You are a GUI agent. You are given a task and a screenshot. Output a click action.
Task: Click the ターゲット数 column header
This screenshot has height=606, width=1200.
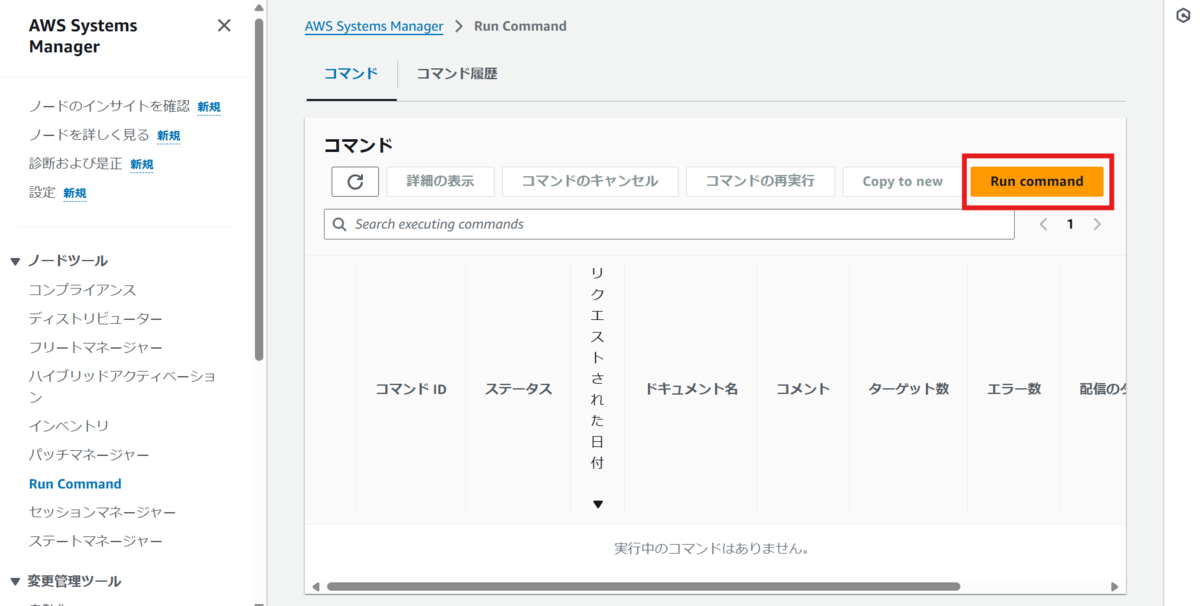909,389
